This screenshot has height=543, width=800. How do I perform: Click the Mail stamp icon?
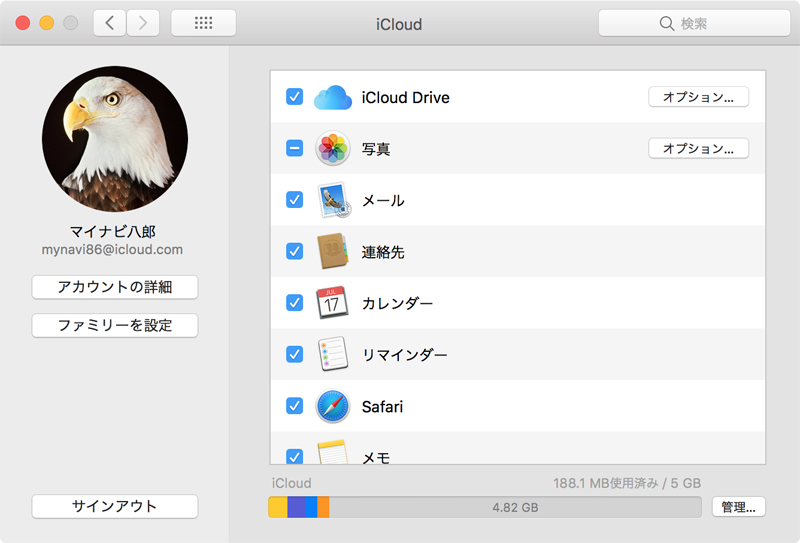334,200
